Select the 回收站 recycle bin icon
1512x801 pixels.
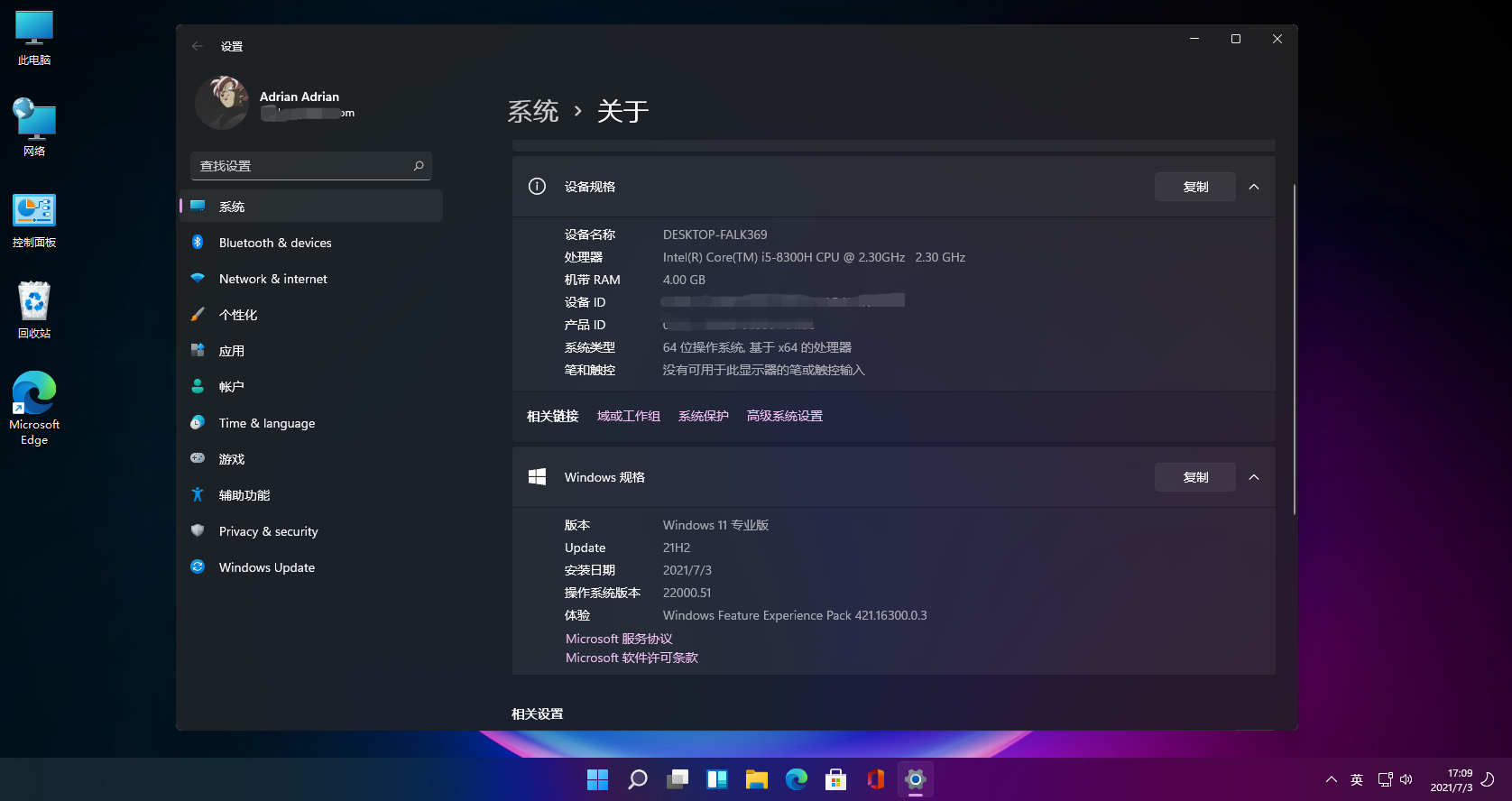point(34,309)
